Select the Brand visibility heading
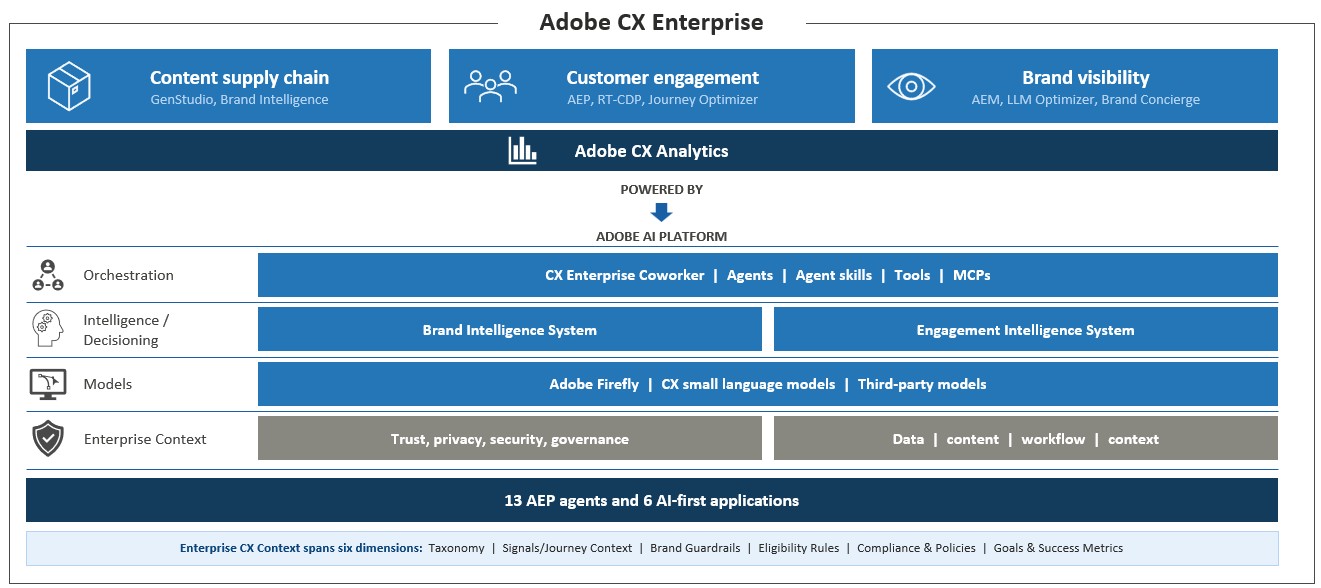This screenshot has height=588, width=1321. pyautogui.click(x=1085, y=78)
